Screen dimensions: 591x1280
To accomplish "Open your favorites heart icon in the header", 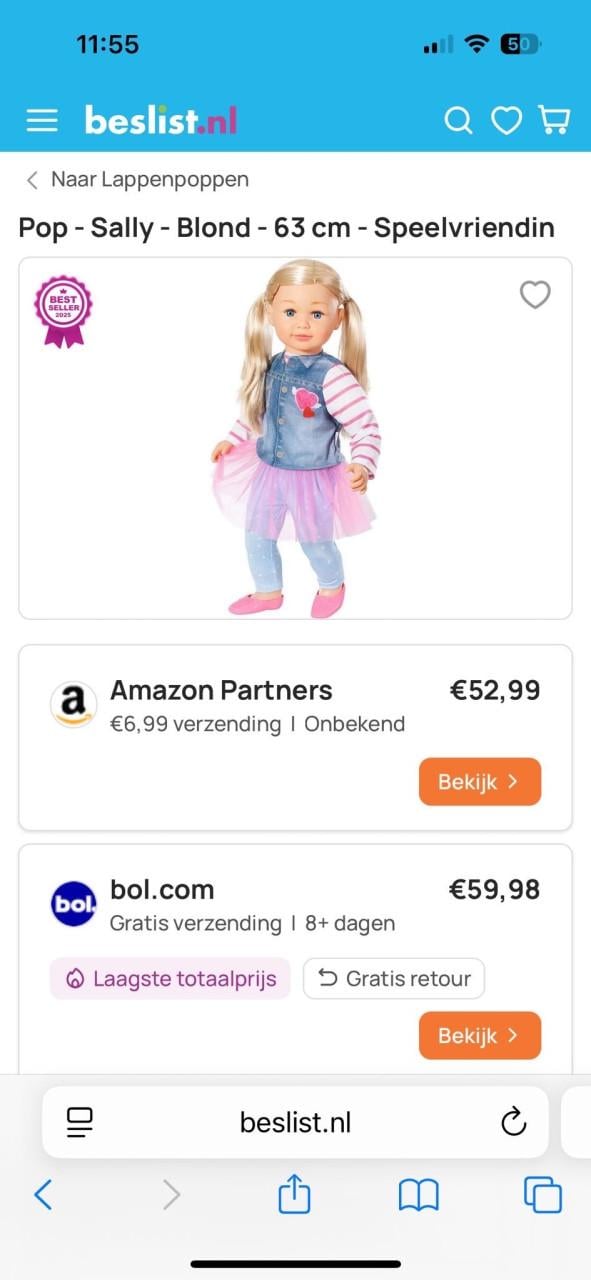I will coord(507,120).
